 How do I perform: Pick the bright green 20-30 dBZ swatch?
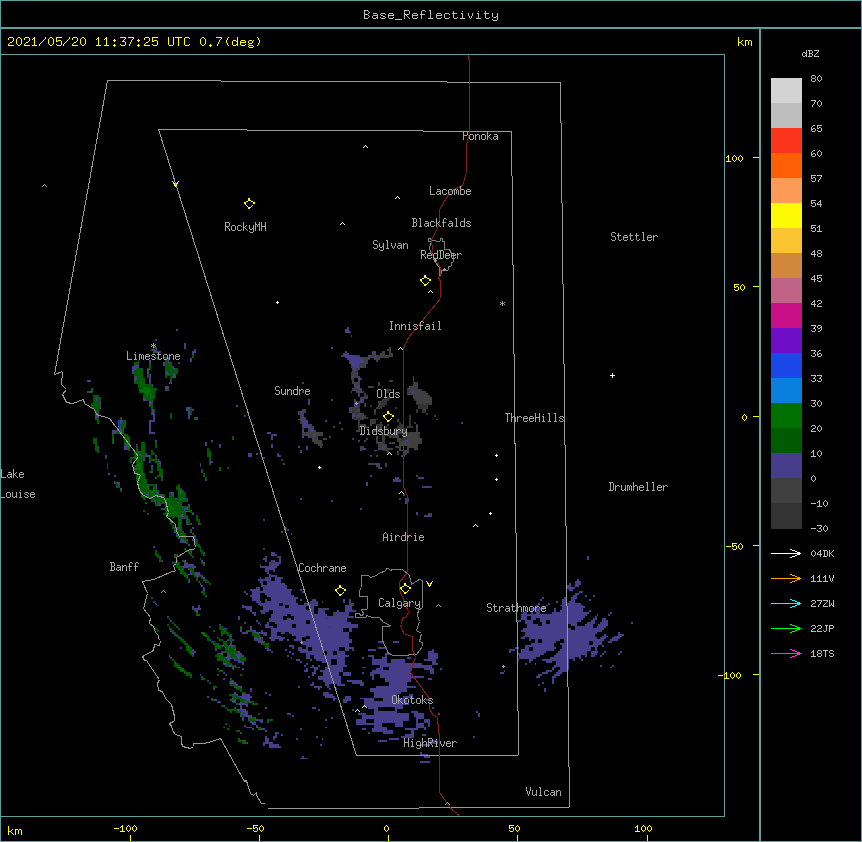click(x=786, y=416)
